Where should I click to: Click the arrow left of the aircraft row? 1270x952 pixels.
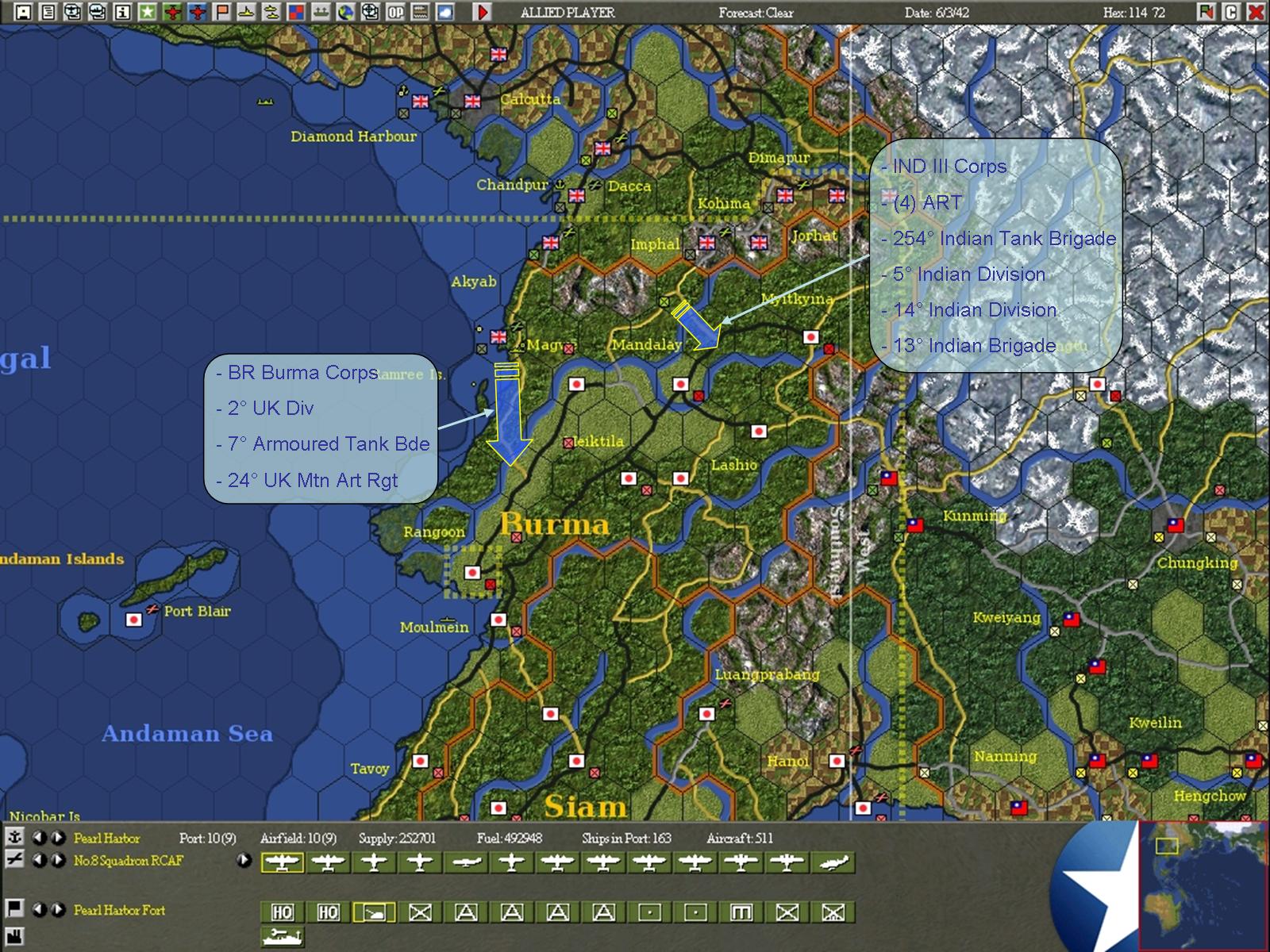pos(244,860)
